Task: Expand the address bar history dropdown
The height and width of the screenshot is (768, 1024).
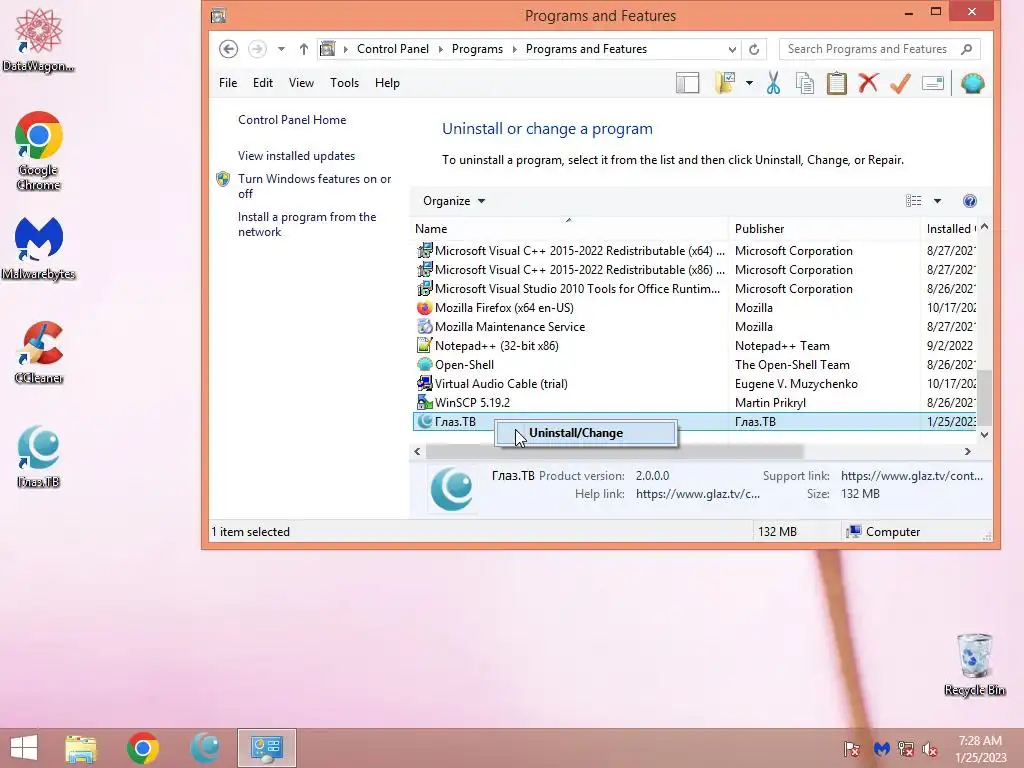Action: click(x=732, y=49)
